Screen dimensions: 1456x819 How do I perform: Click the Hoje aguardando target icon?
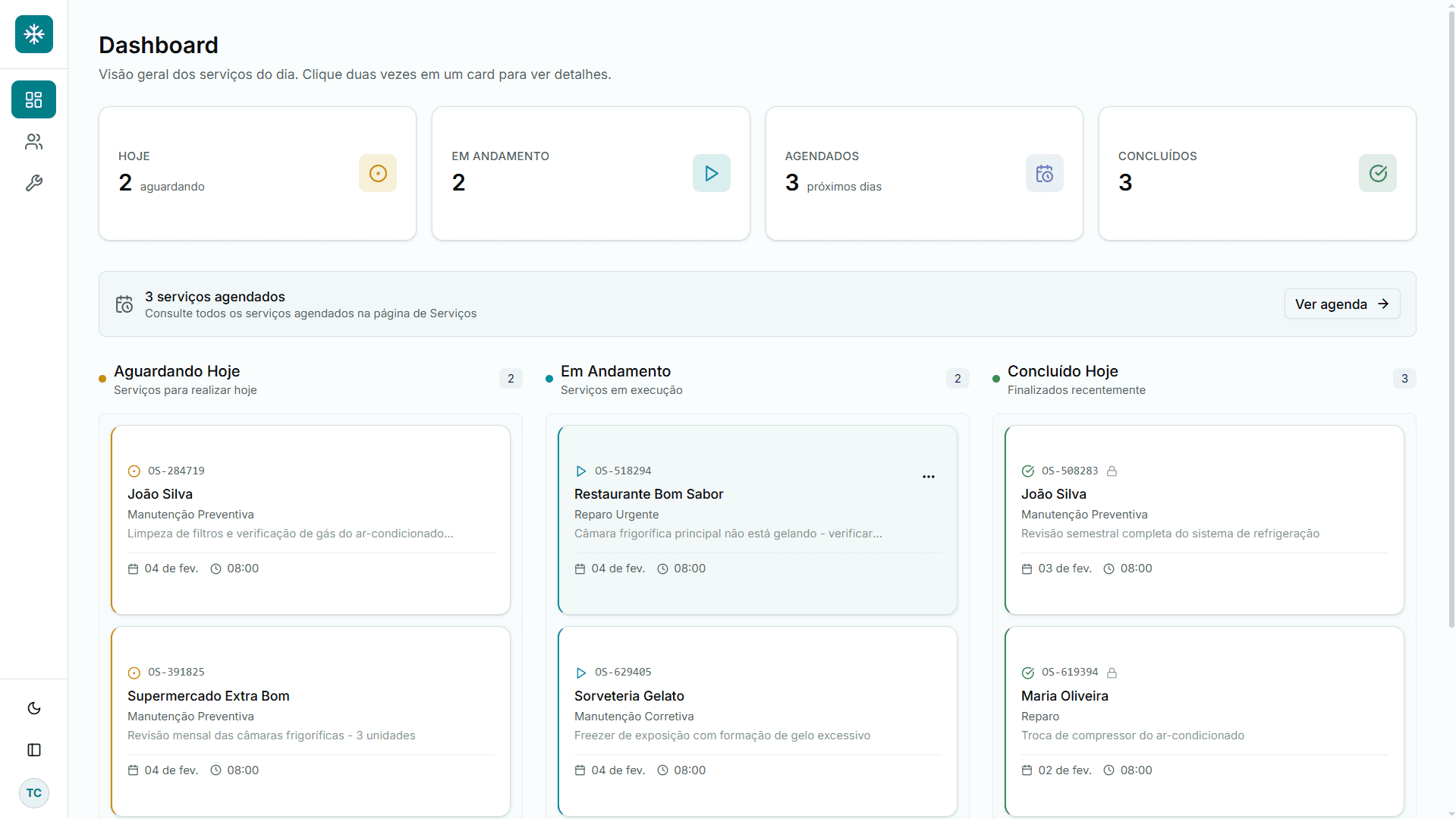pos(378,173)
